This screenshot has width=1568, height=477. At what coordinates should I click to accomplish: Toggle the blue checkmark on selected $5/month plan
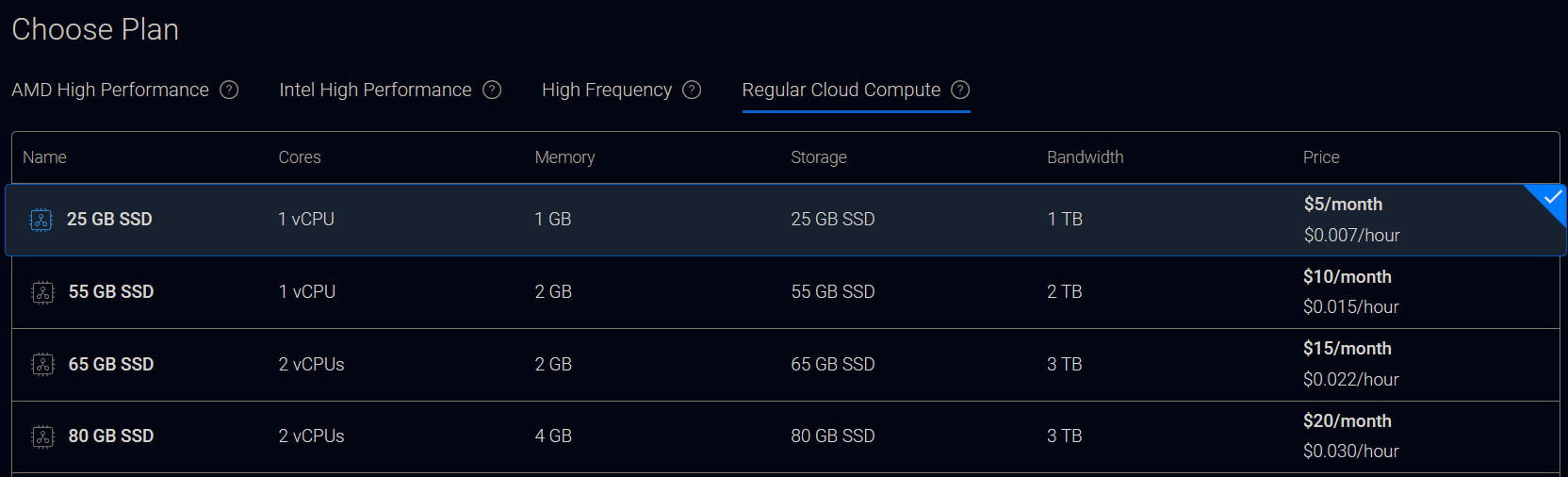click(1551, 198)
